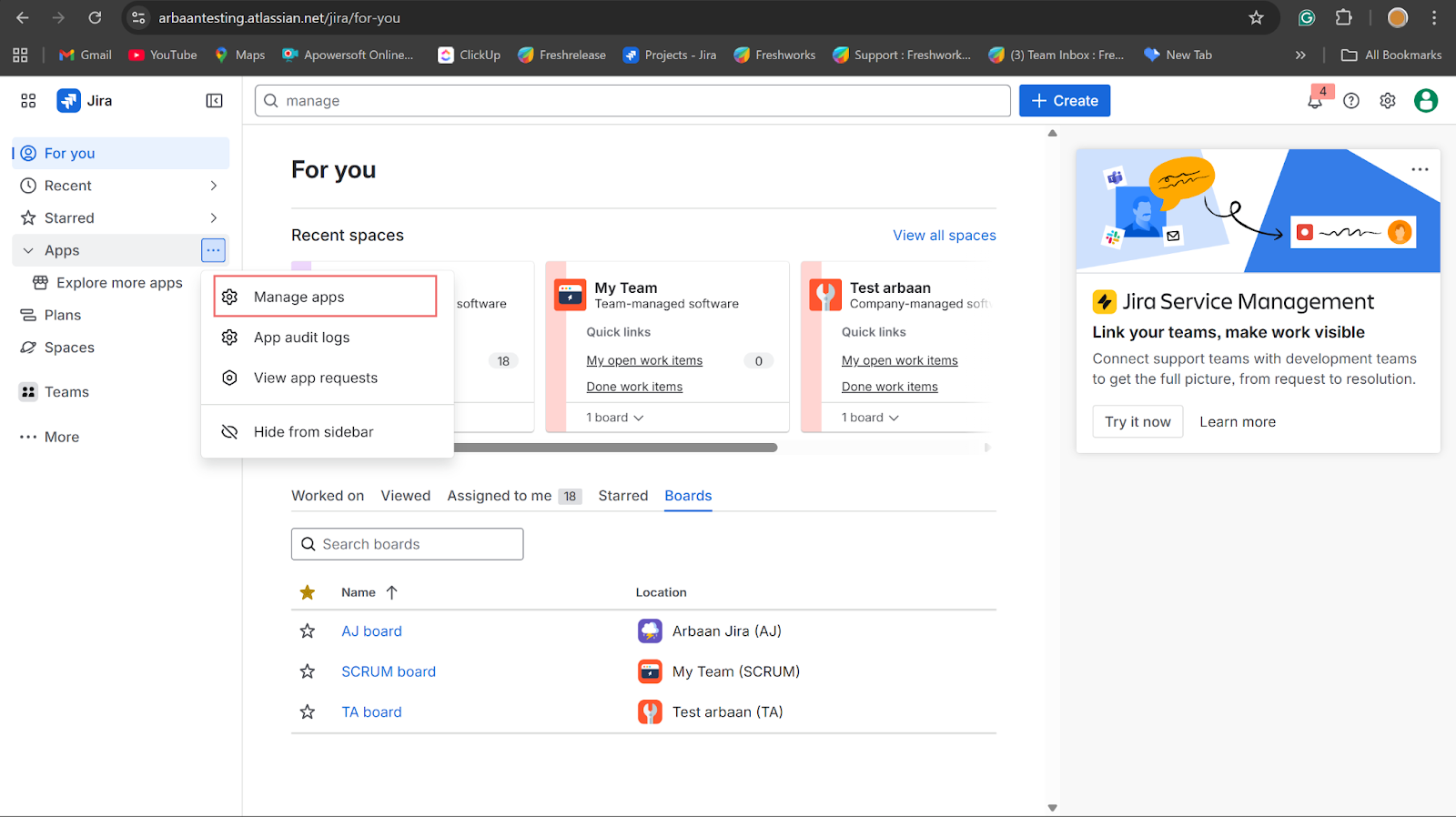Screen dimensions: 1456x817
Task: Open the TA board link
Action: tap(371, 712)
